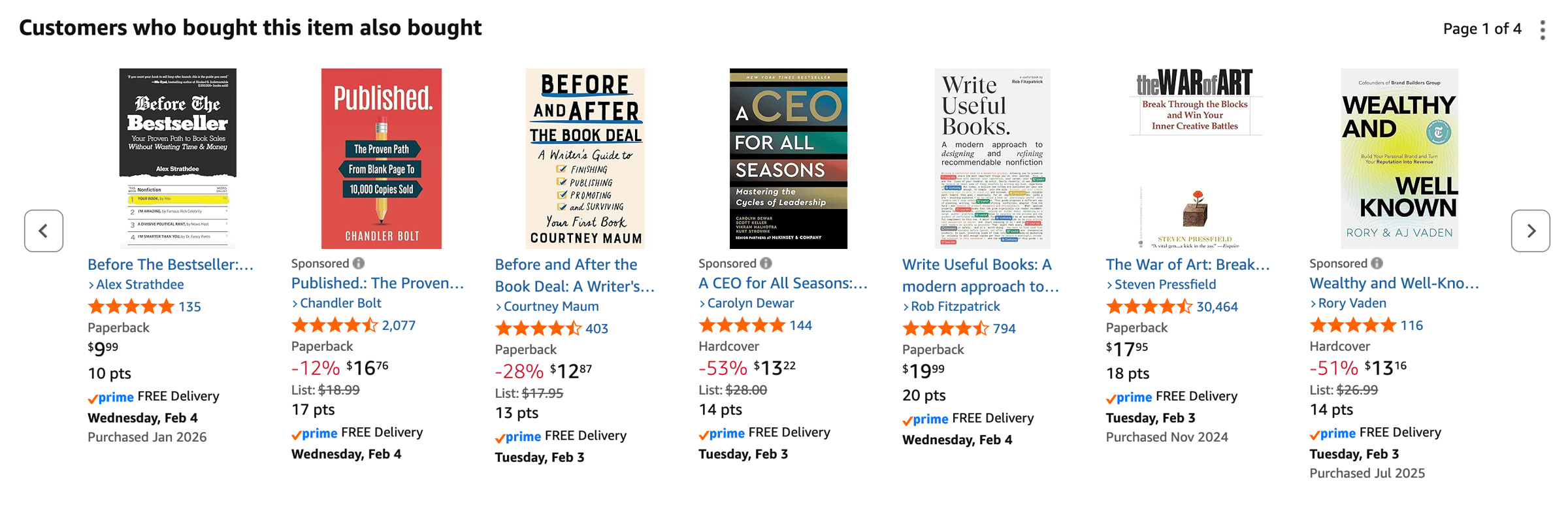Click Before and After the Book Deal cover
1568x522 pixels.
coord(585,159)
